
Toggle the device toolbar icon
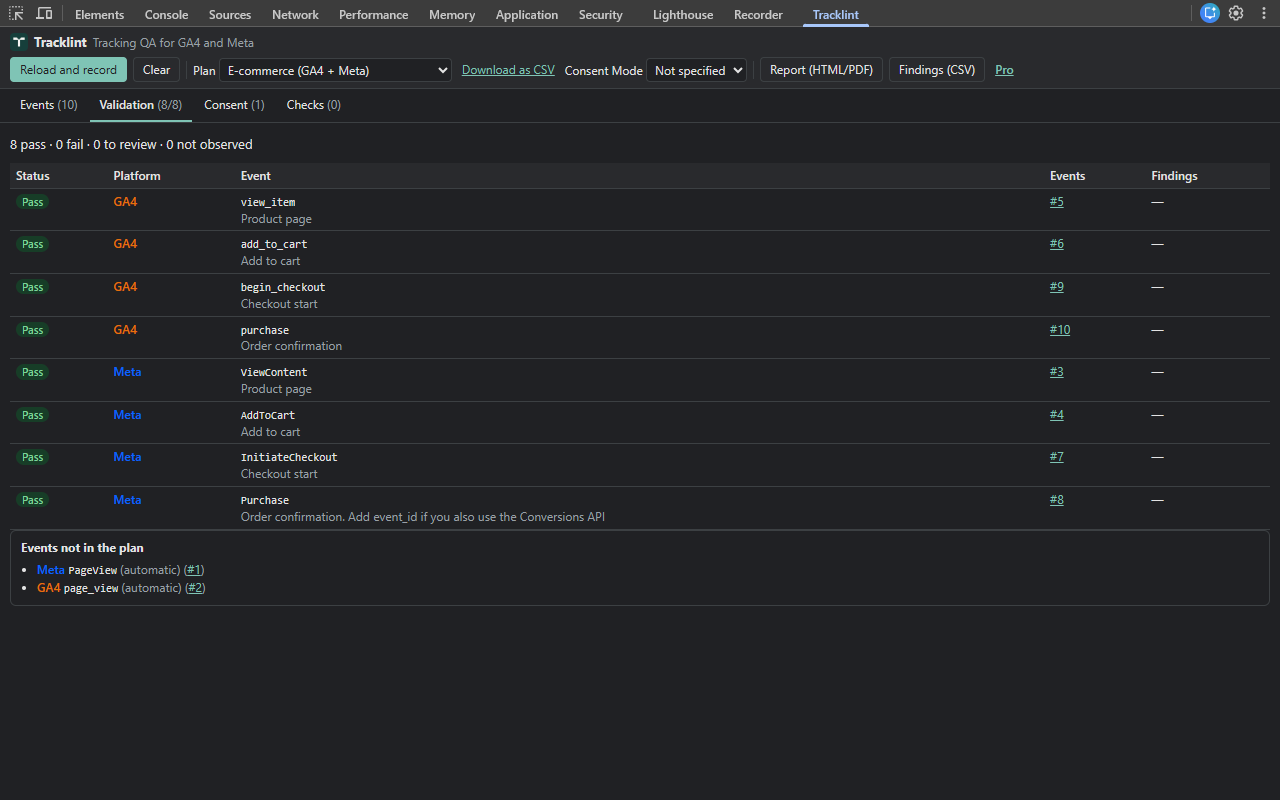pyautogui.click(x=44, y=14)
